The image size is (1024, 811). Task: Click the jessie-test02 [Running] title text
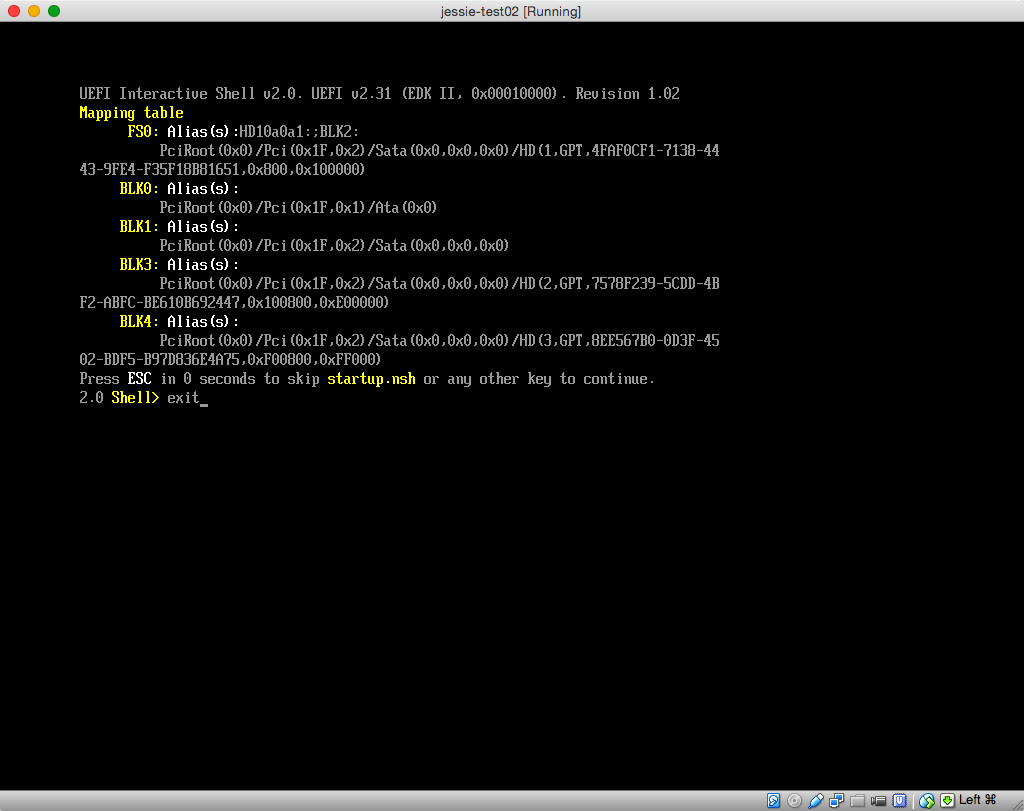tap(511, 11)
